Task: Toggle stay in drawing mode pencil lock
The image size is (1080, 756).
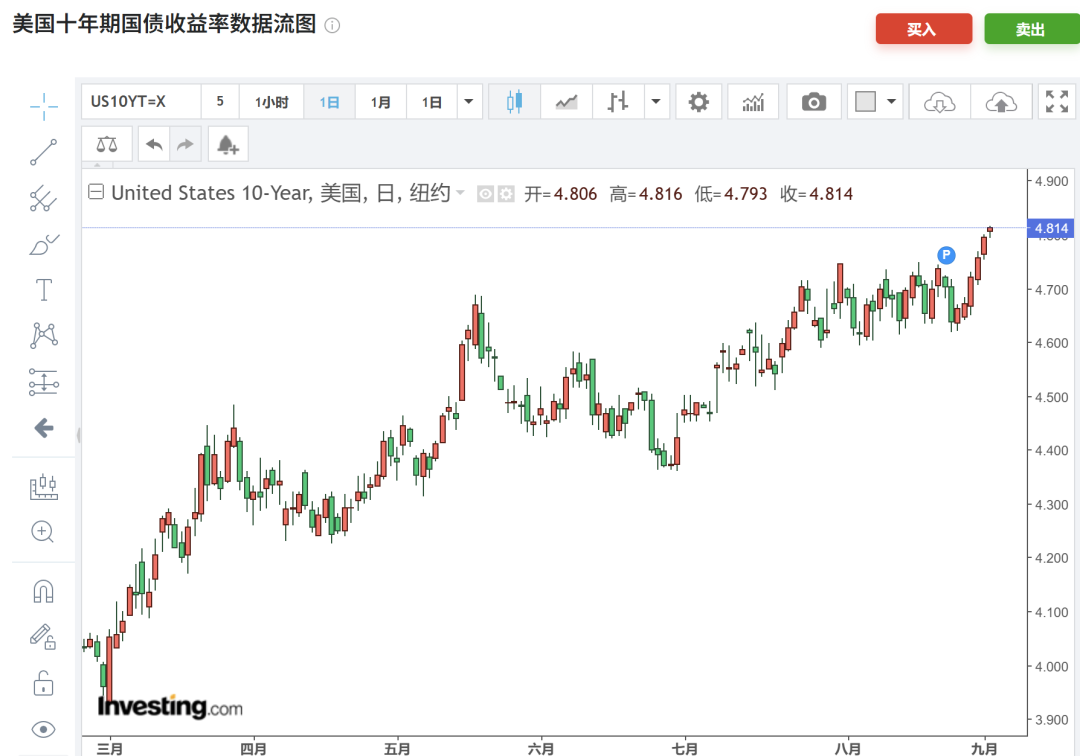Action: click(x=43, y=637)
